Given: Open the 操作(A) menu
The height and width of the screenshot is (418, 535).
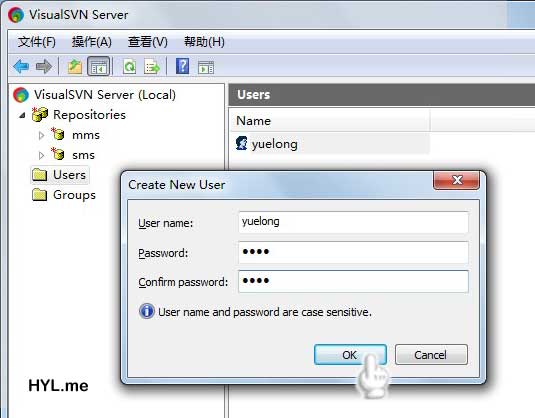Looking at the screenshot, I should pos(92,42).
